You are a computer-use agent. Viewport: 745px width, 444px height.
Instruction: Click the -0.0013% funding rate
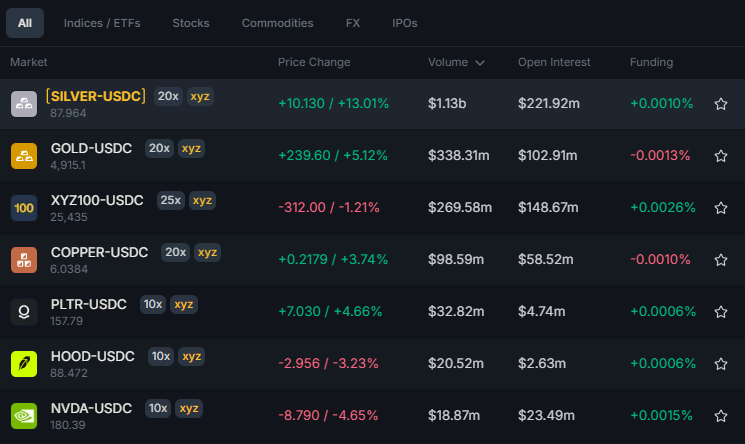660,155
